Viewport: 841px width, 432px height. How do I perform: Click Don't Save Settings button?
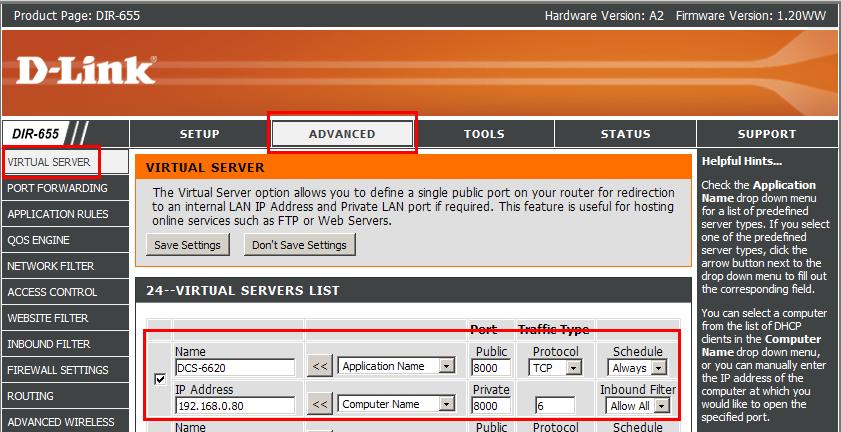tap(299, 245)
